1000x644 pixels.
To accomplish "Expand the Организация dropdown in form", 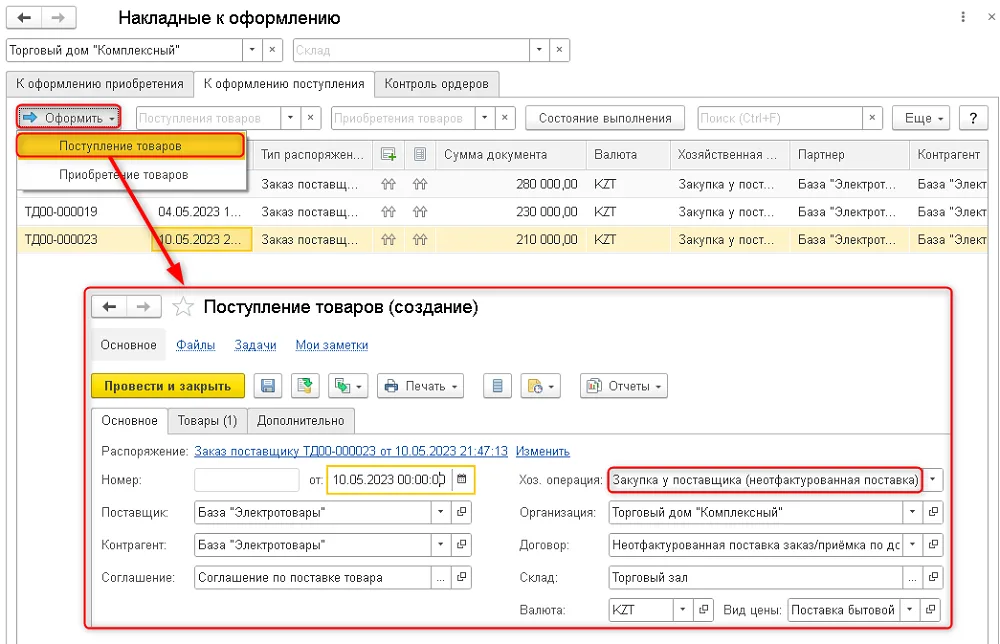I will (x=912, y=512).
